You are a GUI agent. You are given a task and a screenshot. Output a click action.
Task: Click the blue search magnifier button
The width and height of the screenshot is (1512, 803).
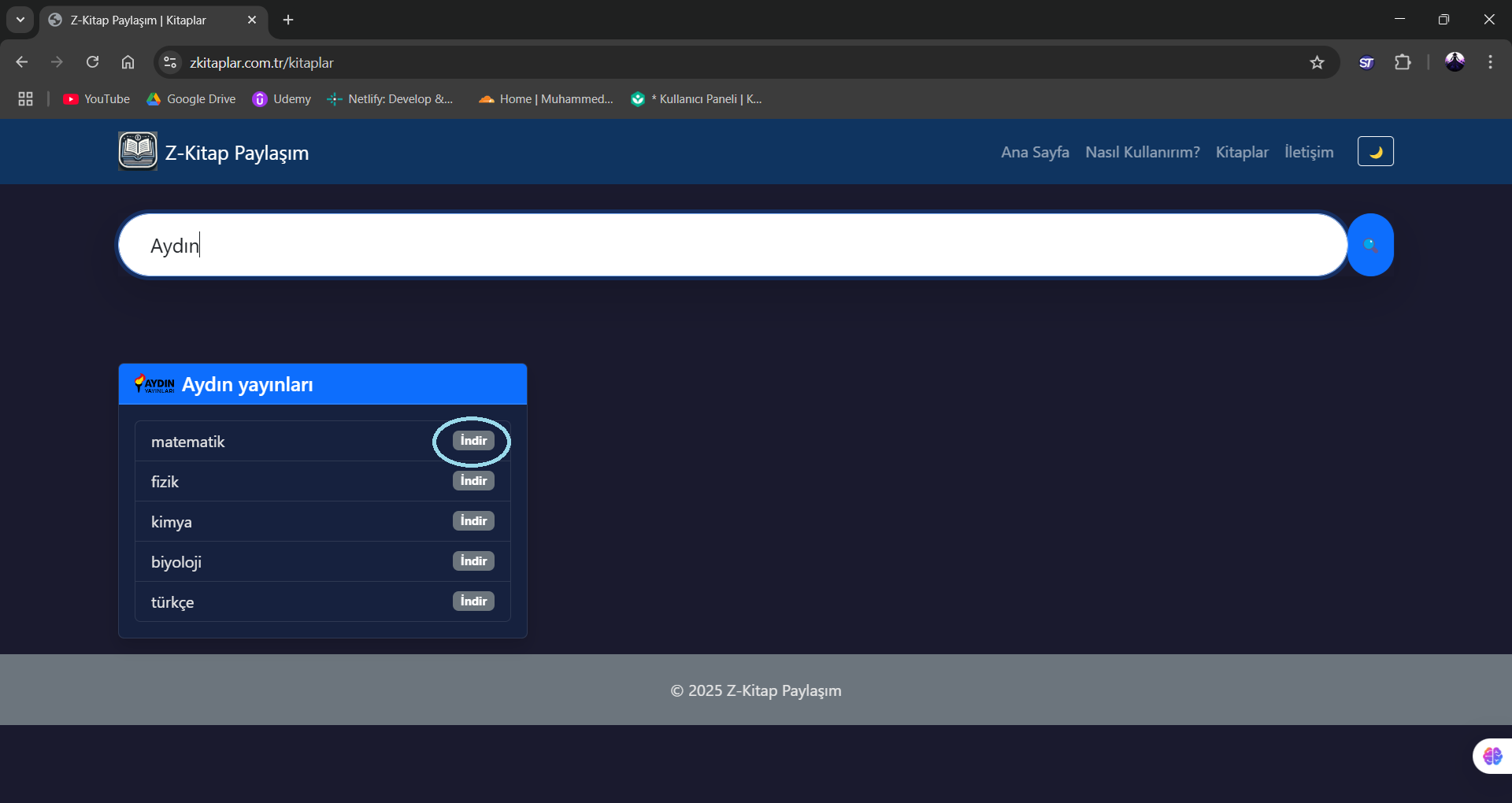pos(1370,245)
